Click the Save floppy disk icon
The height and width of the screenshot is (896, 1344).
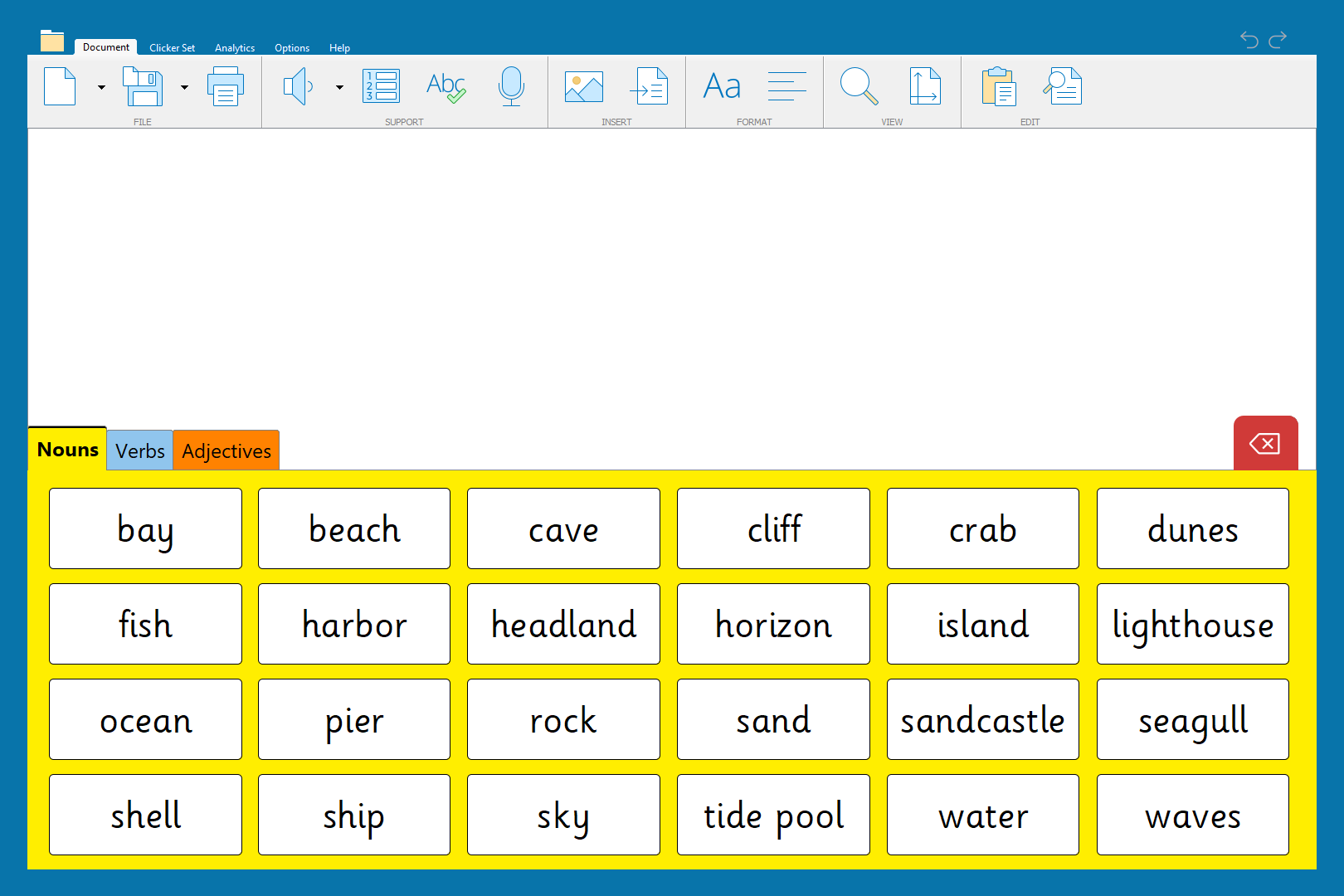143,86
